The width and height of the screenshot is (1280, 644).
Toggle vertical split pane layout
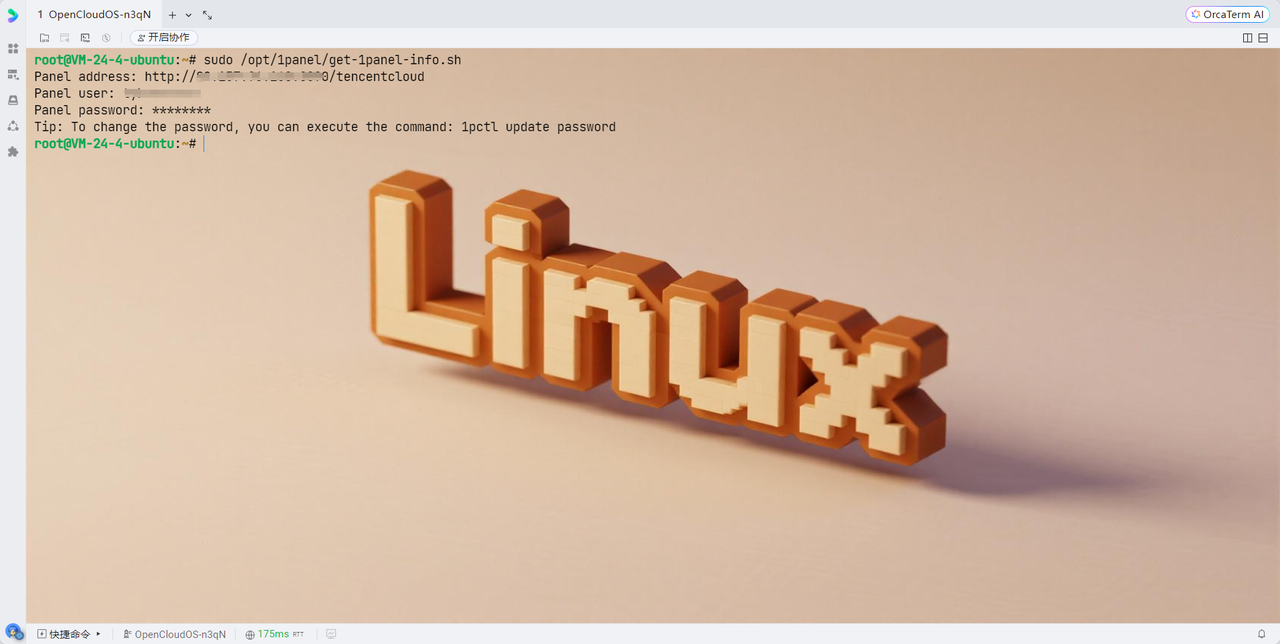pos(1247,38)
